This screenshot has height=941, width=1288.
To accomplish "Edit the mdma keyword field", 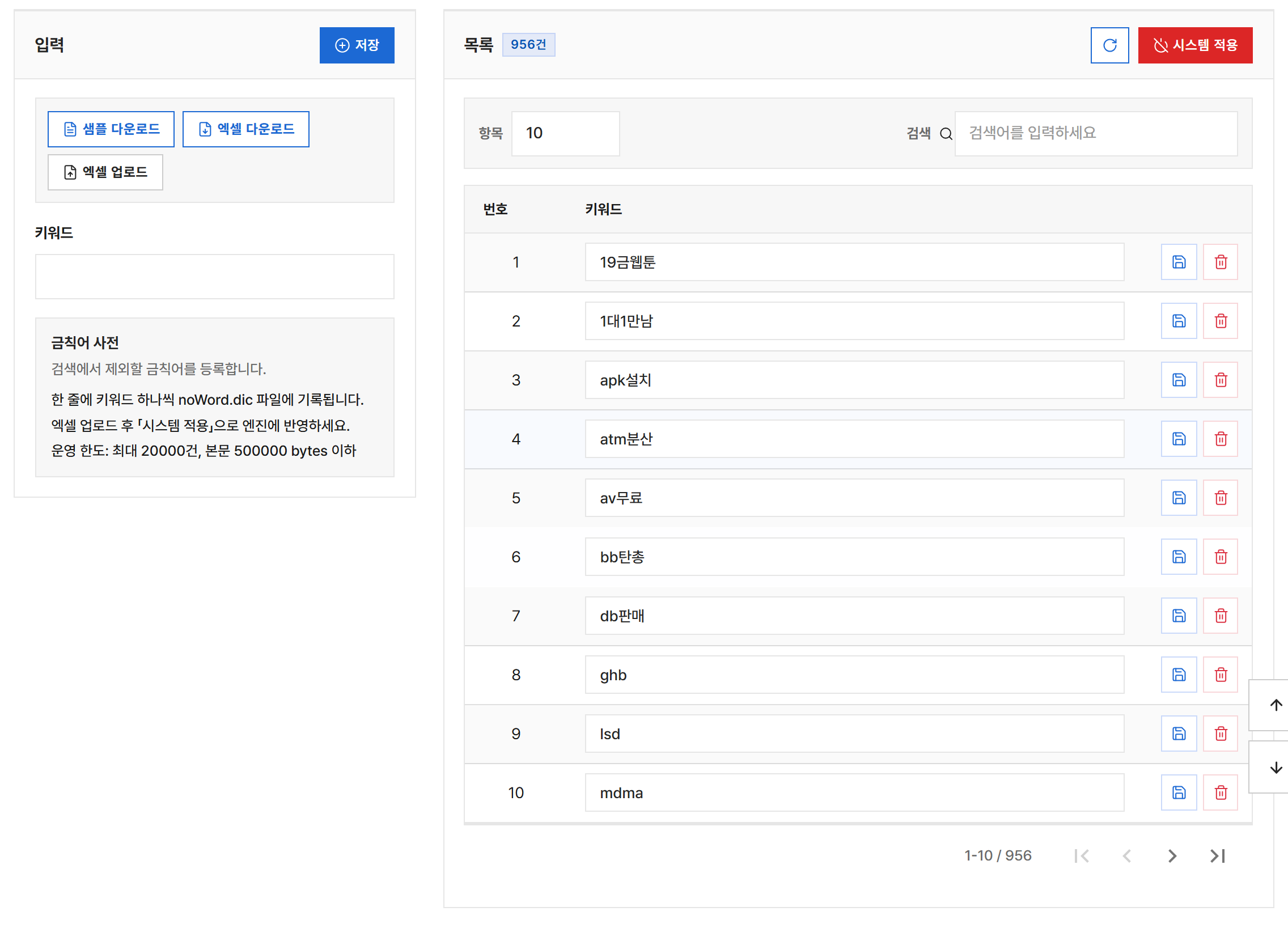I will [854, 793].
